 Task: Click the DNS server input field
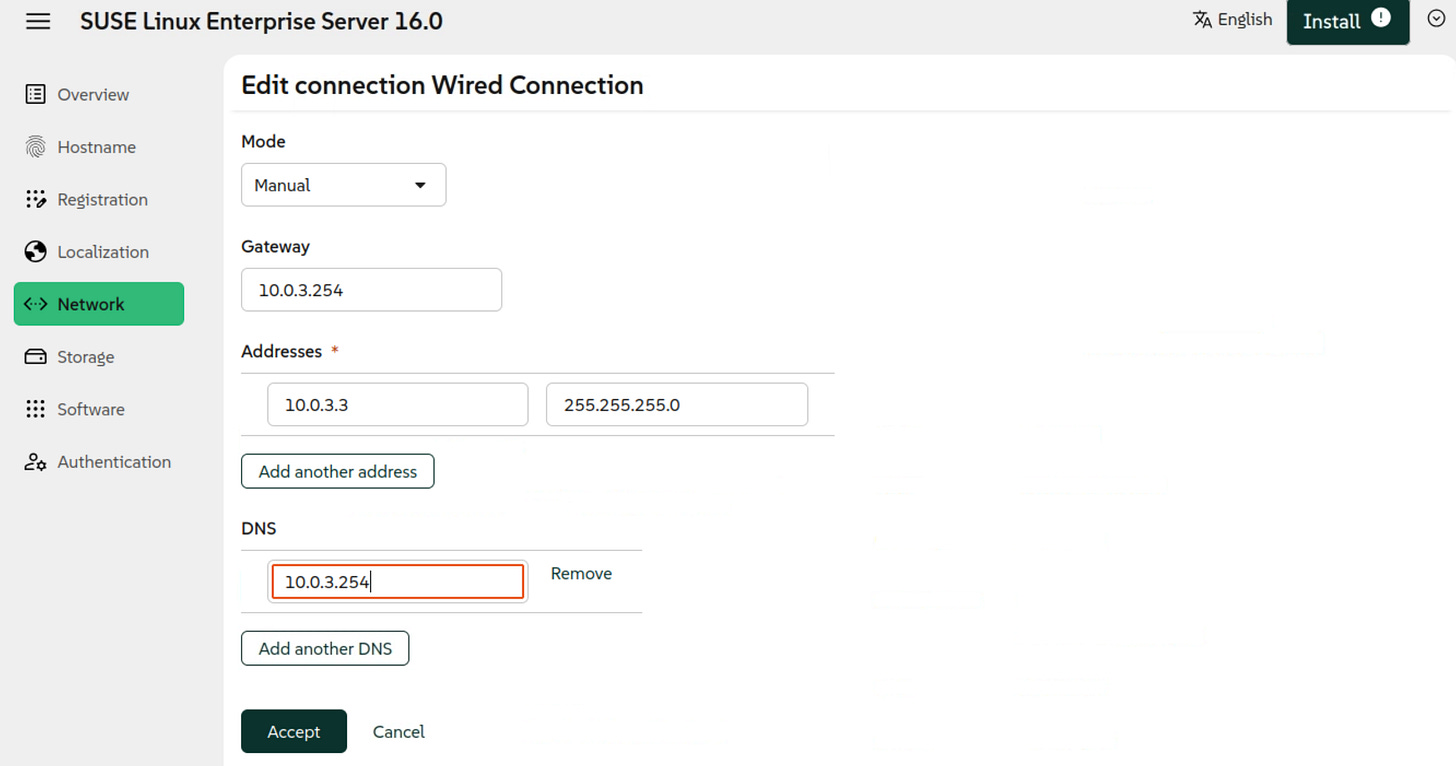tap(397, 581)
